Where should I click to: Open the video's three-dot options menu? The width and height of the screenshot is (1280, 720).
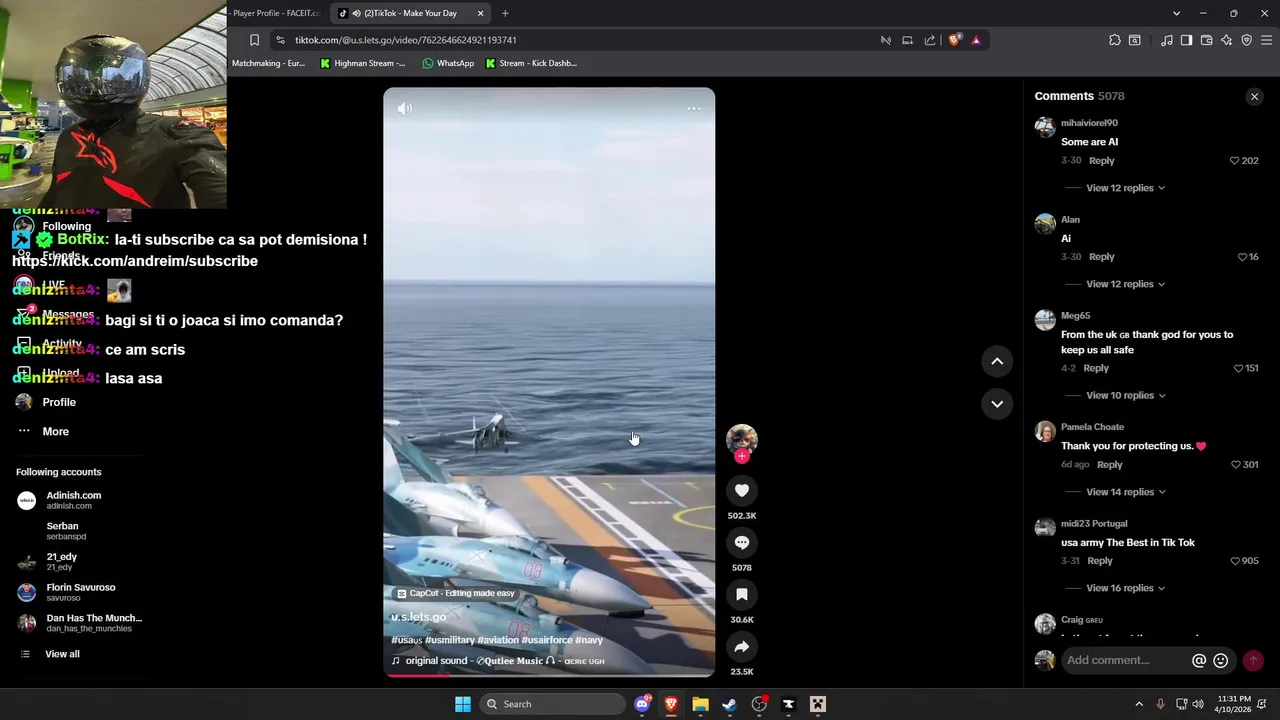693,108
